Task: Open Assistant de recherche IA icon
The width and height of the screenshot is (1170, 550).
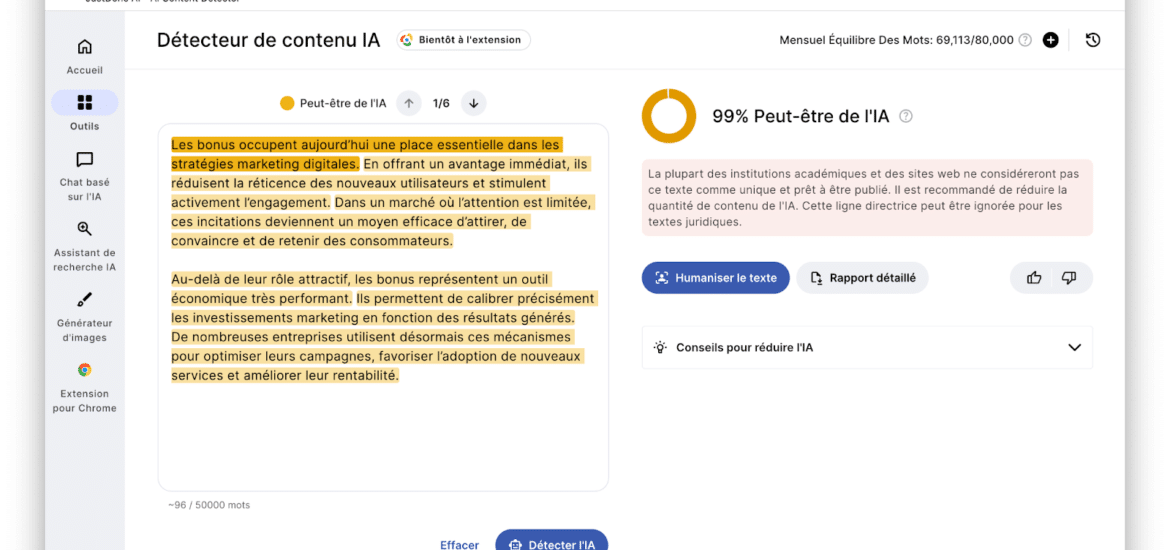Action: (85, 230)
